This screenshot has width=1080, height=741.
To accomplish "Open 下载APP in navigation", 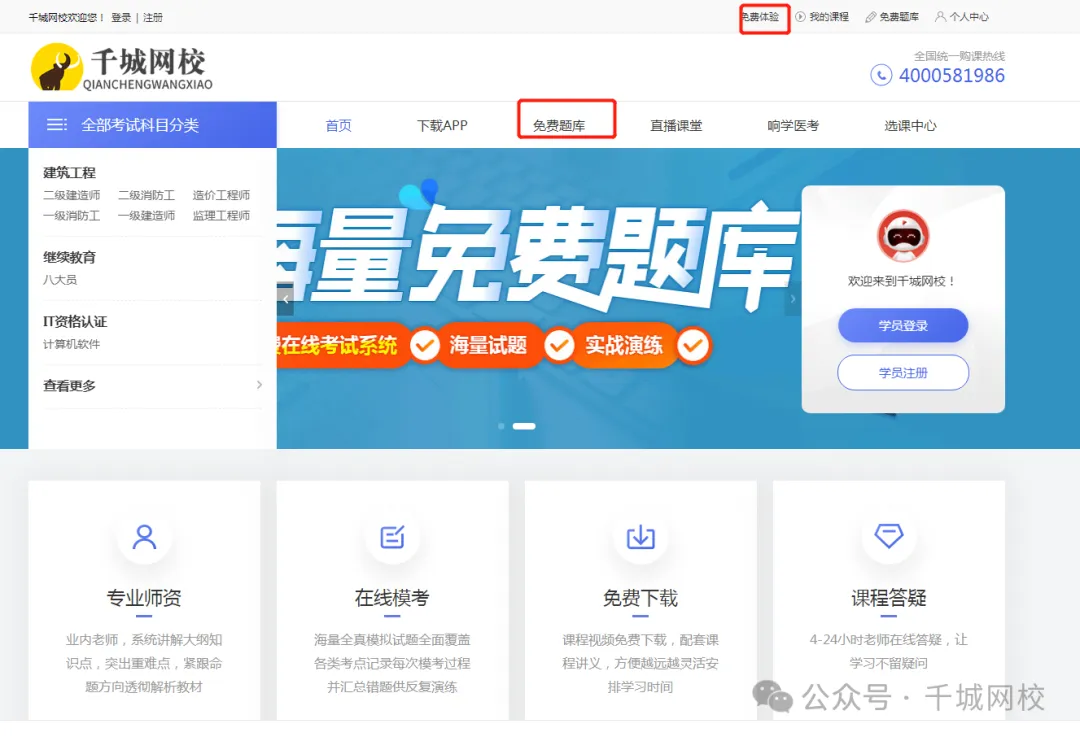I will pyautogui.click(x=442, y=125).
